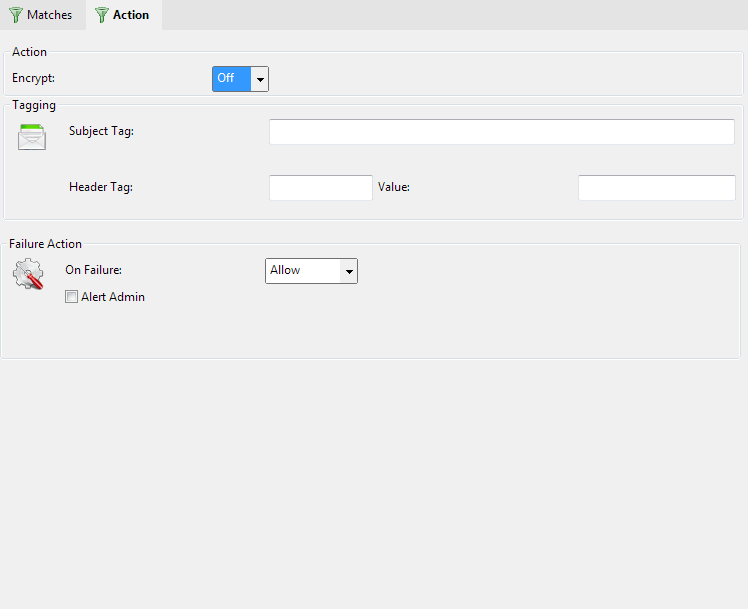Screen dimensions: 748x609
Task: Click the Header Tag: label
Action: tap(101, 187)
